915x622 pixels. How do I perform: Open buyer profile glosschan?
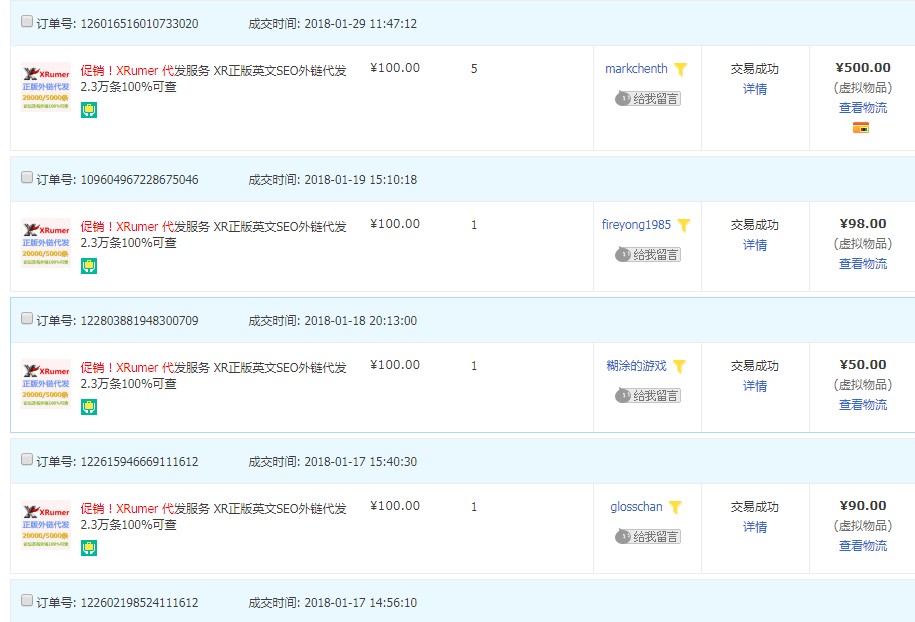click(637, 507)
